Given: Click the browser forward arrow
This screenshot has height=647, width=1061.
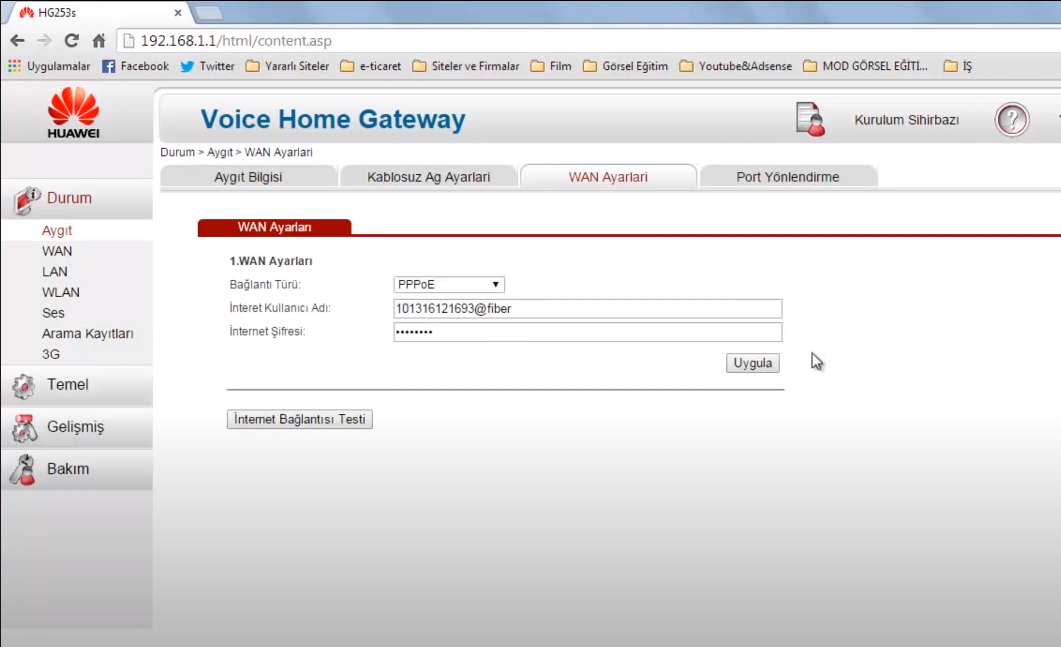Looking at the screenshot, I should [x=45, y=41].
